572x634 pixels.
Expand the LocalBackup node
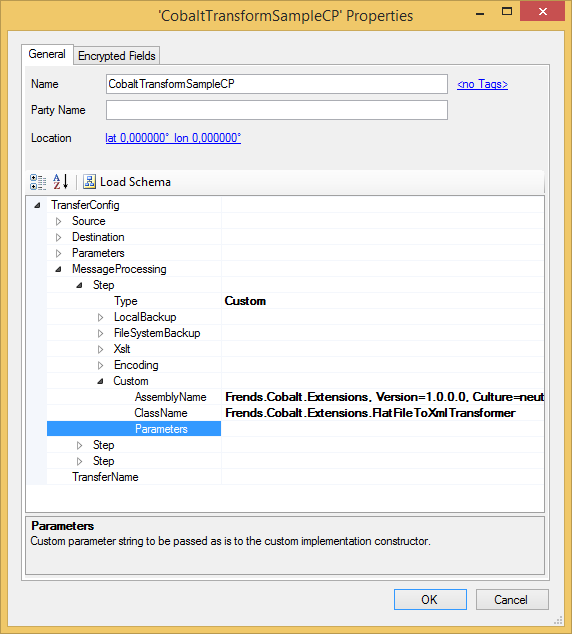click(x=100, y=317)
